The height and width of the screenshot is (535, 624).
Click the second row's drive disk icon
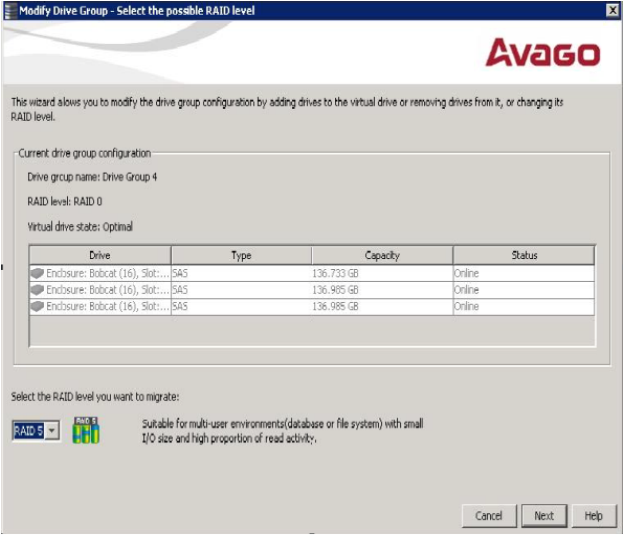click(38, 289)
